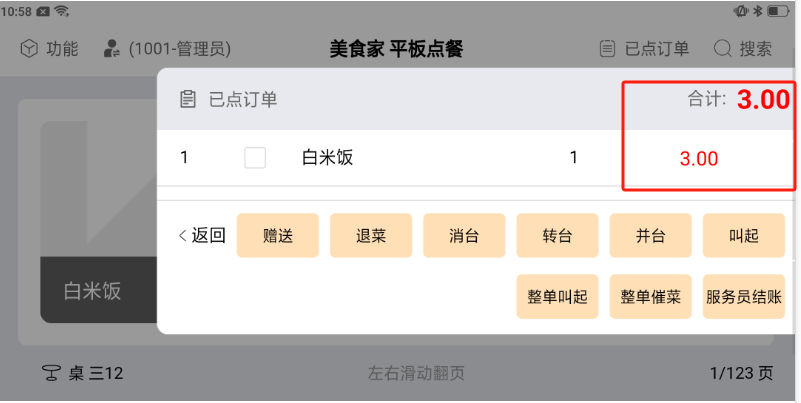Screen dimensions: 801x403
Task: Tick the checkbox for 白米饭
Action: pos(255,157)
